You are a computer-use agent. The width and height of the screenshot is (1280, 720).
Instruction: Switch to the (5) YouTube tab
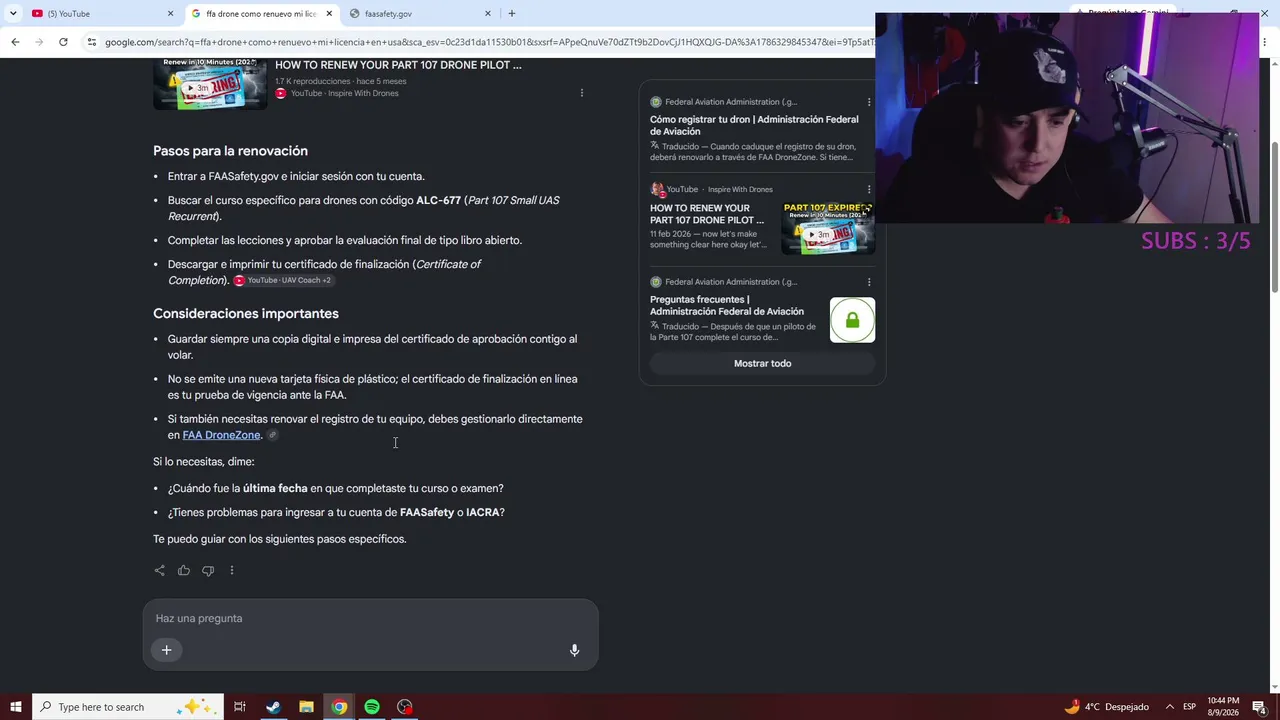(100, 13)
